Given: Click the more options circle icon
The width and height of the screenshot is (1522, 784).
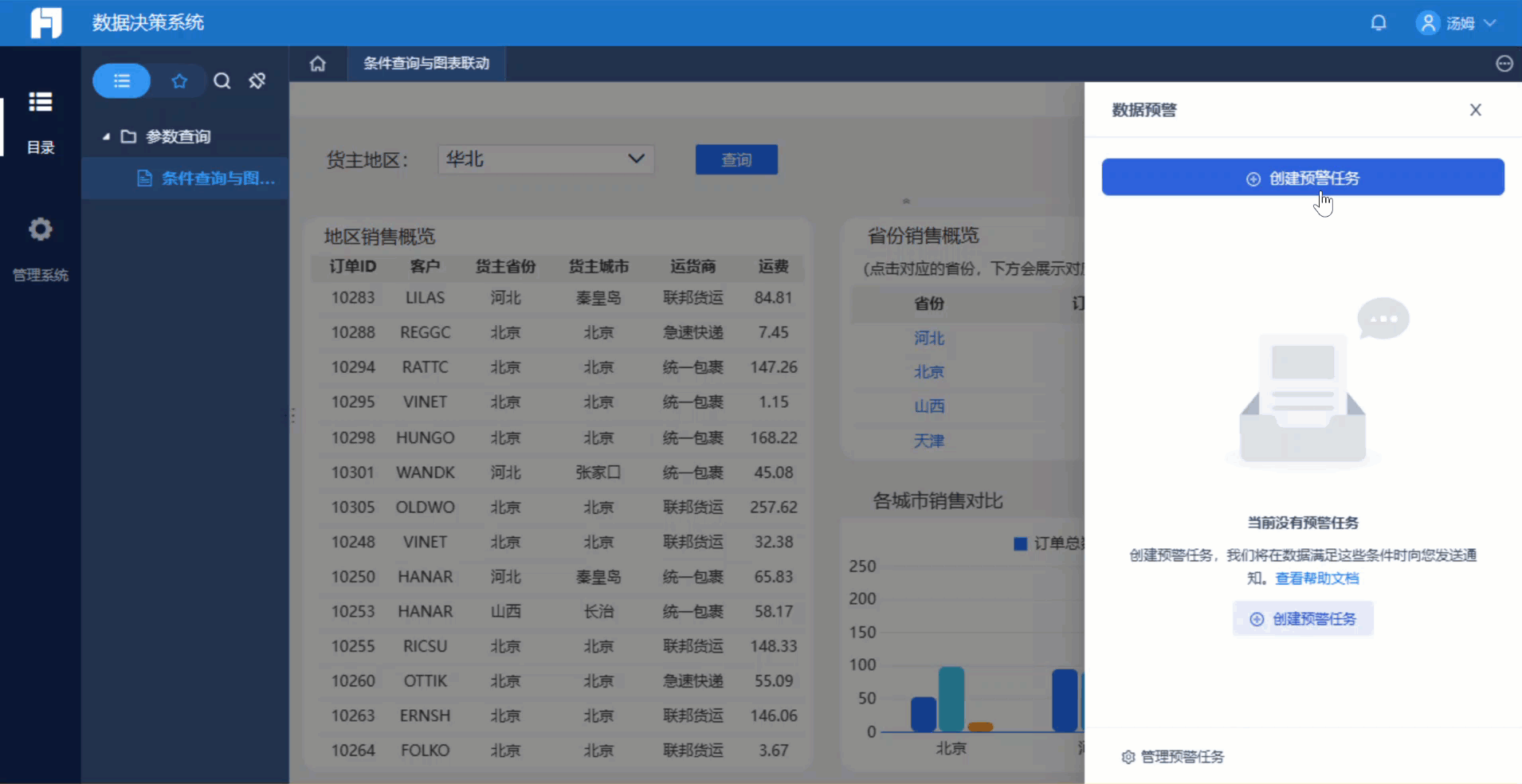Looking at the screenshot, I should tap(1504, 64).
